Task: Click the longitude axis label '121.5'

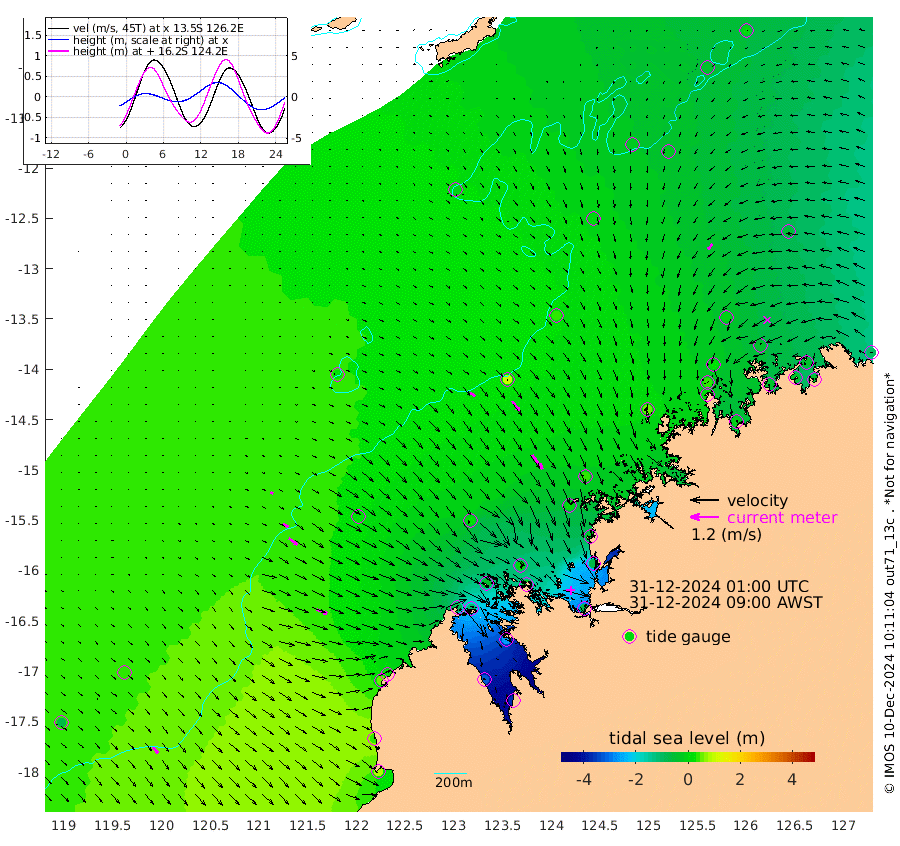Action: coord(308,826)
